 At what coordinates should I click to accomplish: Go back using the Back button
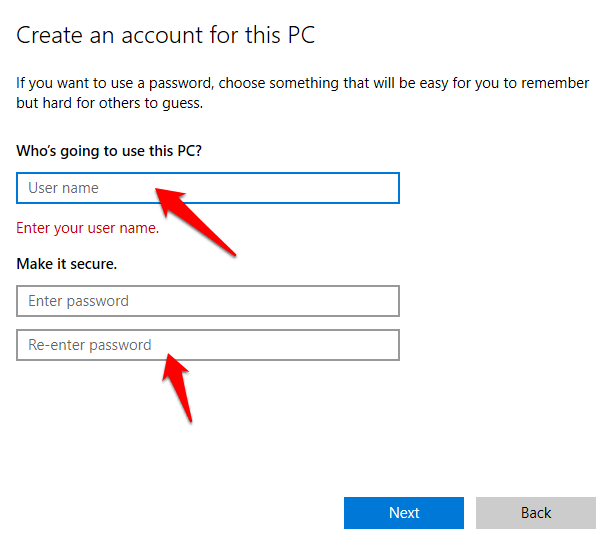pyautogui.click(x=536, y=513)
